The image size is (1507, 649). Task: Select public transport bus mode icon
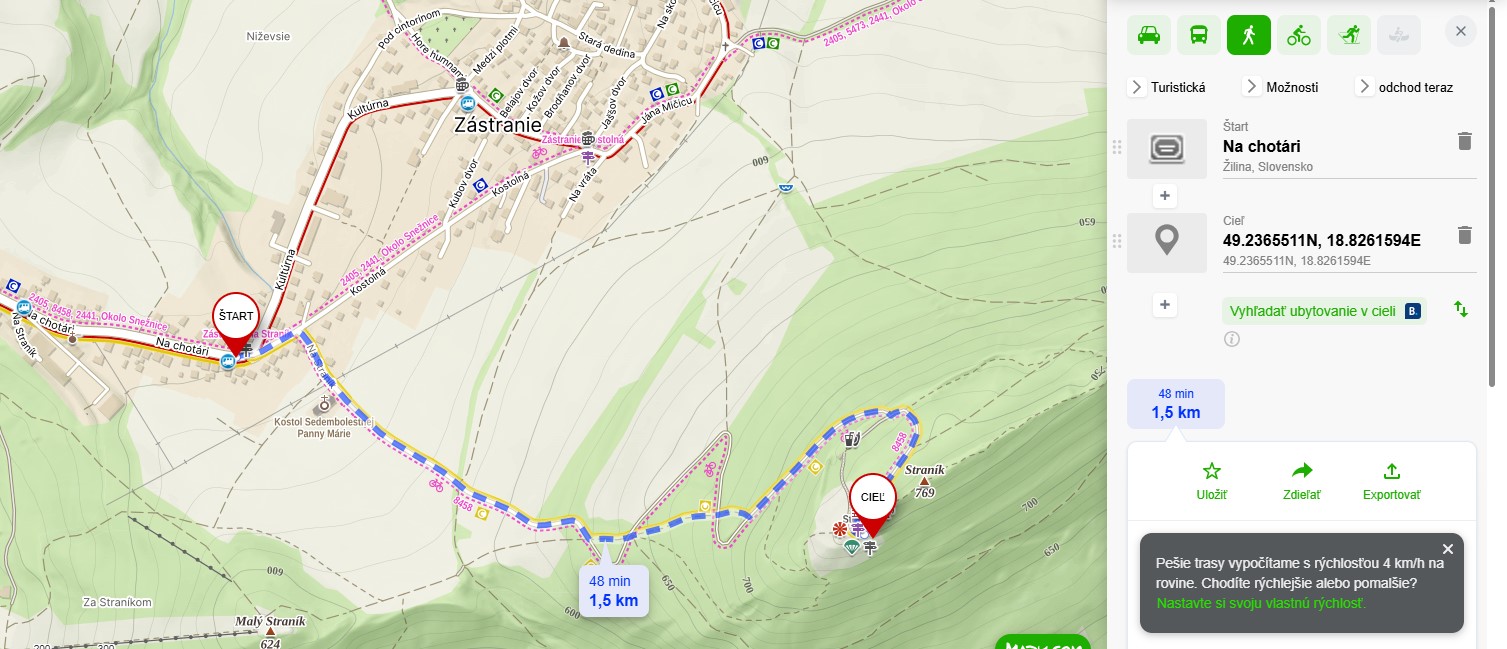[x=1198, y=35]
